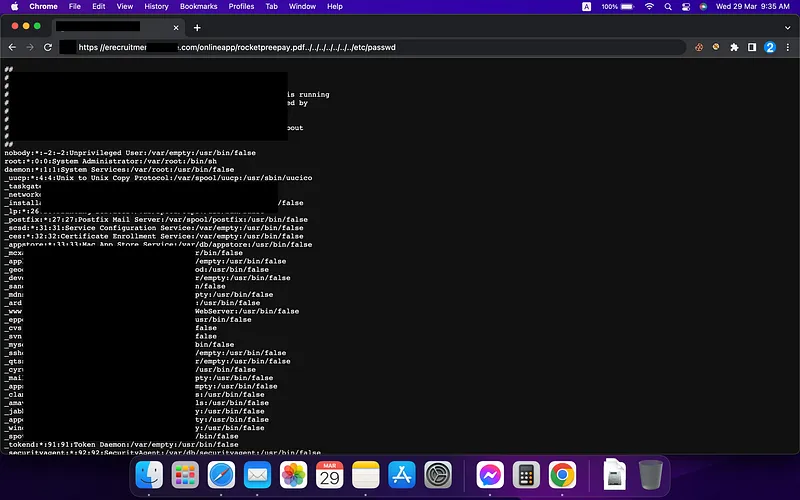Screen dimensions: 800x500
Task: Open Mail from the Dock
Action: point(257,474)
